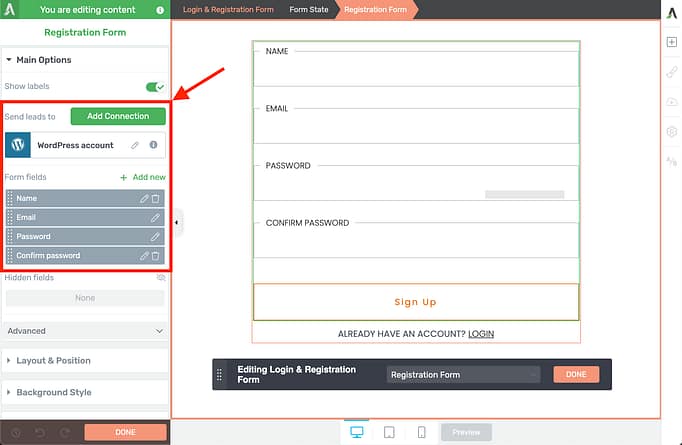This screenshot has width=682, height=445.
Task: Expand the Background Style section
Action: point(85,392)
